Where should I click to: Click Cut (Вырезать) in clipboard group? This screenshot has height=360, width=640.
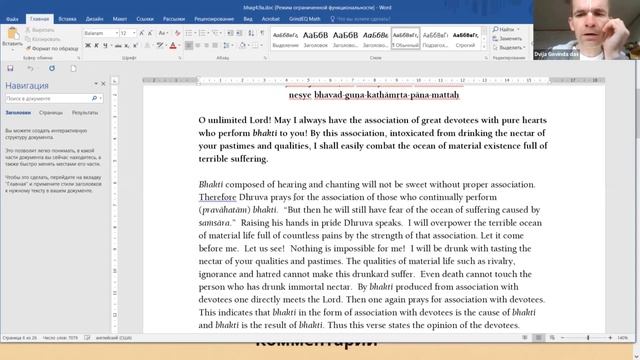tap(39, 30)
